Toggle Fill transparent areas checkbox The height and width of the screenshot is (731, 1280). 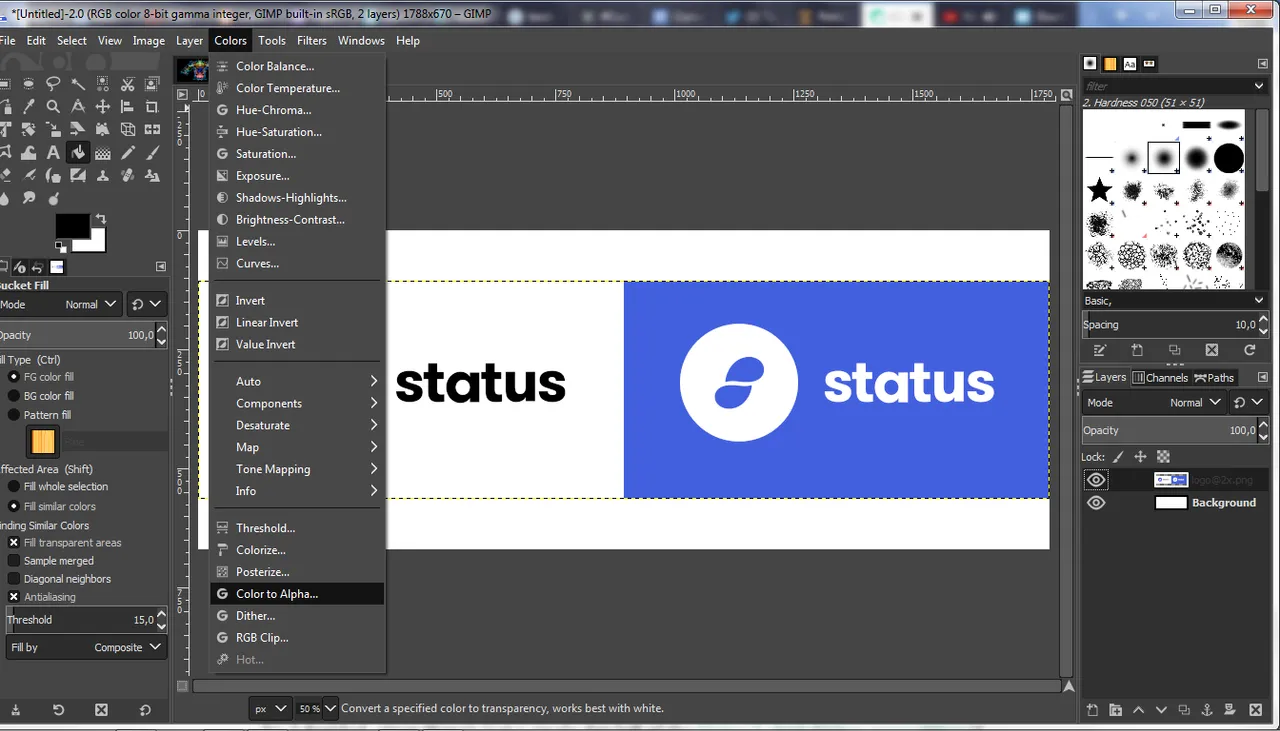(x=14, y=543)
